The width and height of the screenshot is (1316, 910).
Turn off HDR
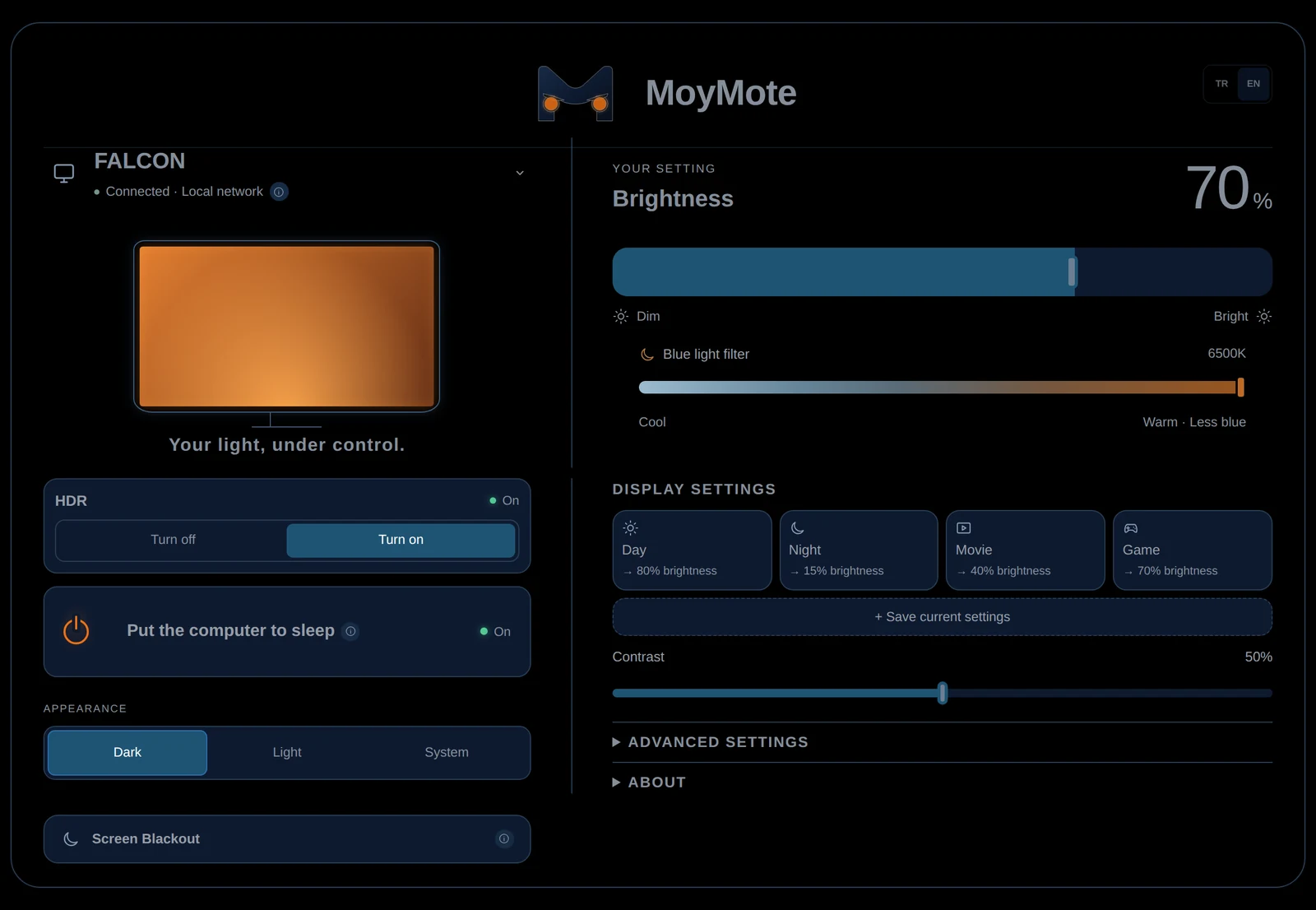point(173,540)
